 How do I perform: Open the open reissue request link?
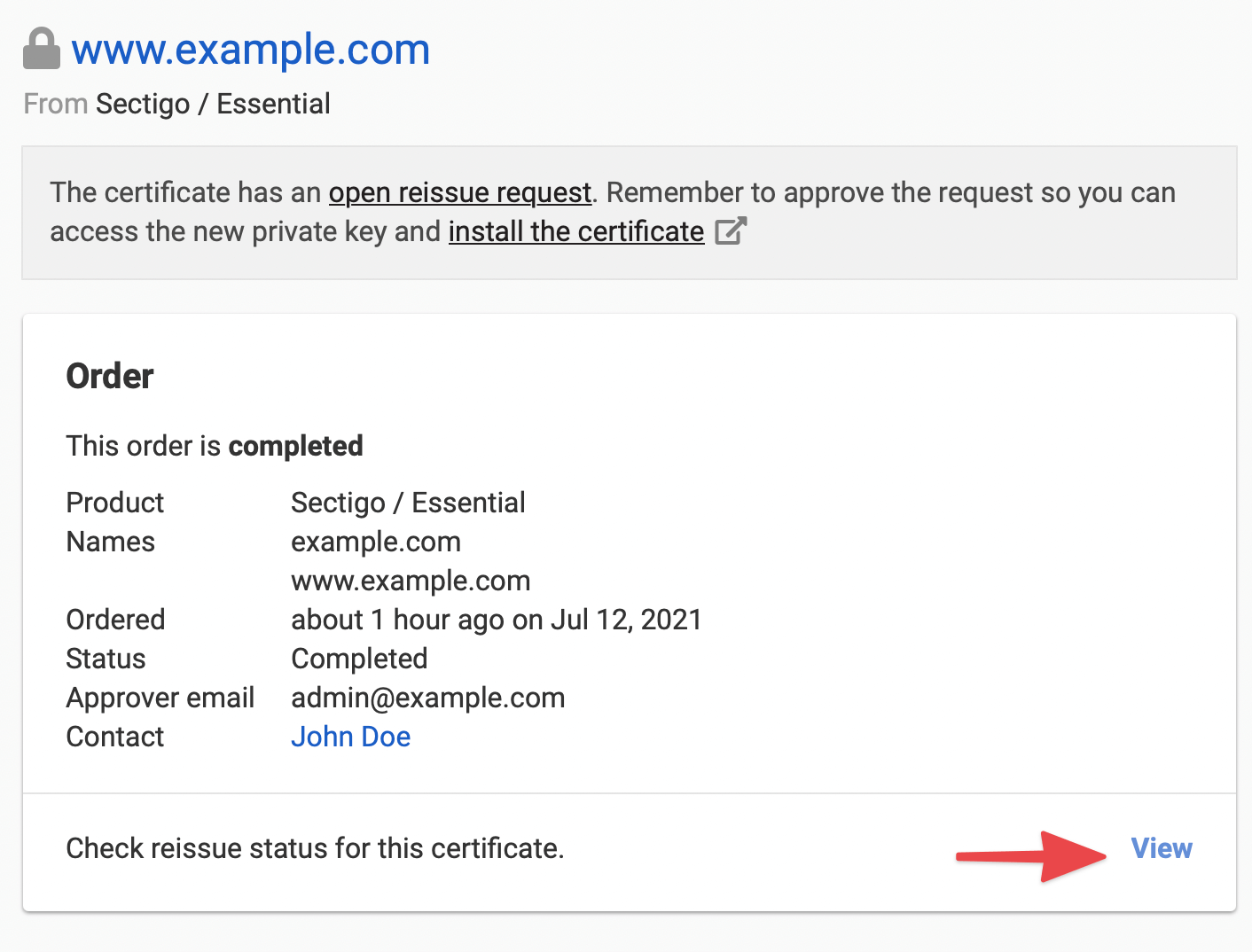459,192
